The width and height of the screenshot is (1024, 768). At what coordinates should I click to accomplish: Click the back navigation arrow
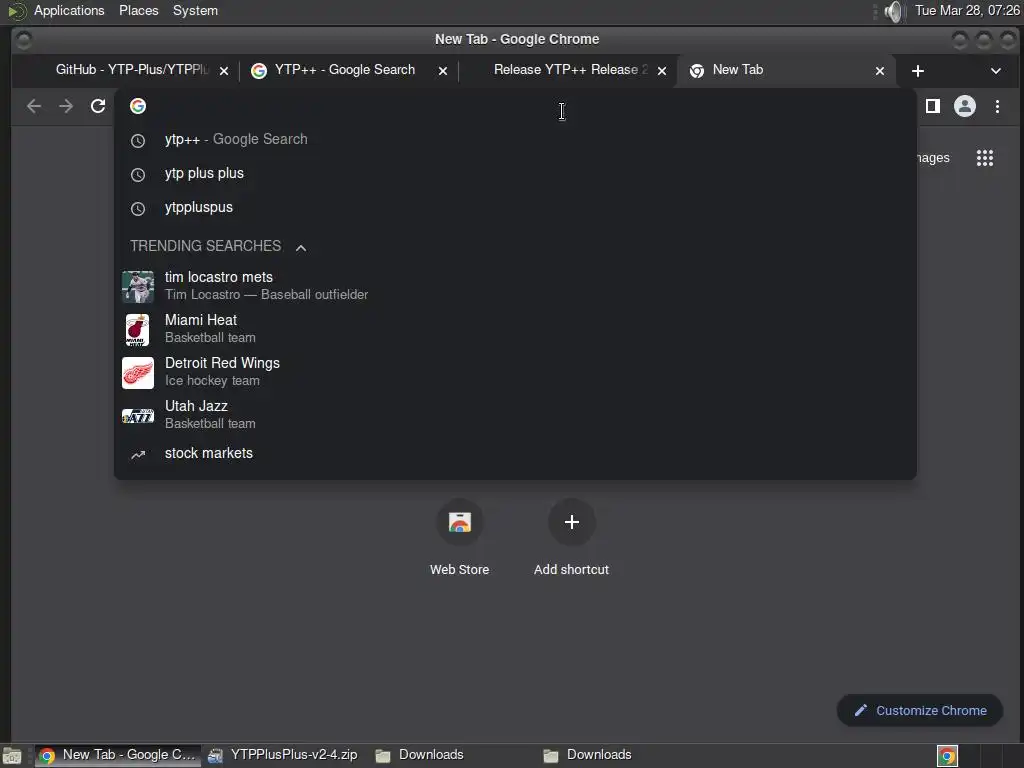click(x=34, y=106)
